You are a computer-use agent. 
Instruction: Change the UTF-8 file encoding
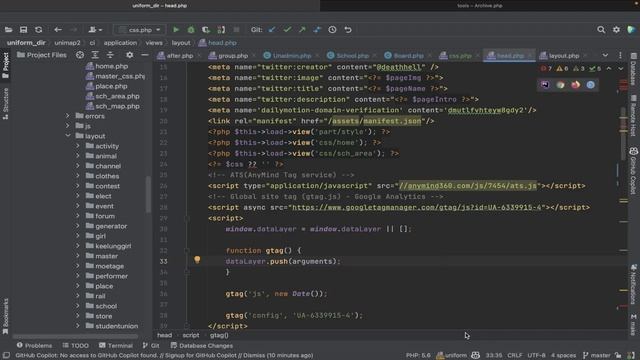536,355
